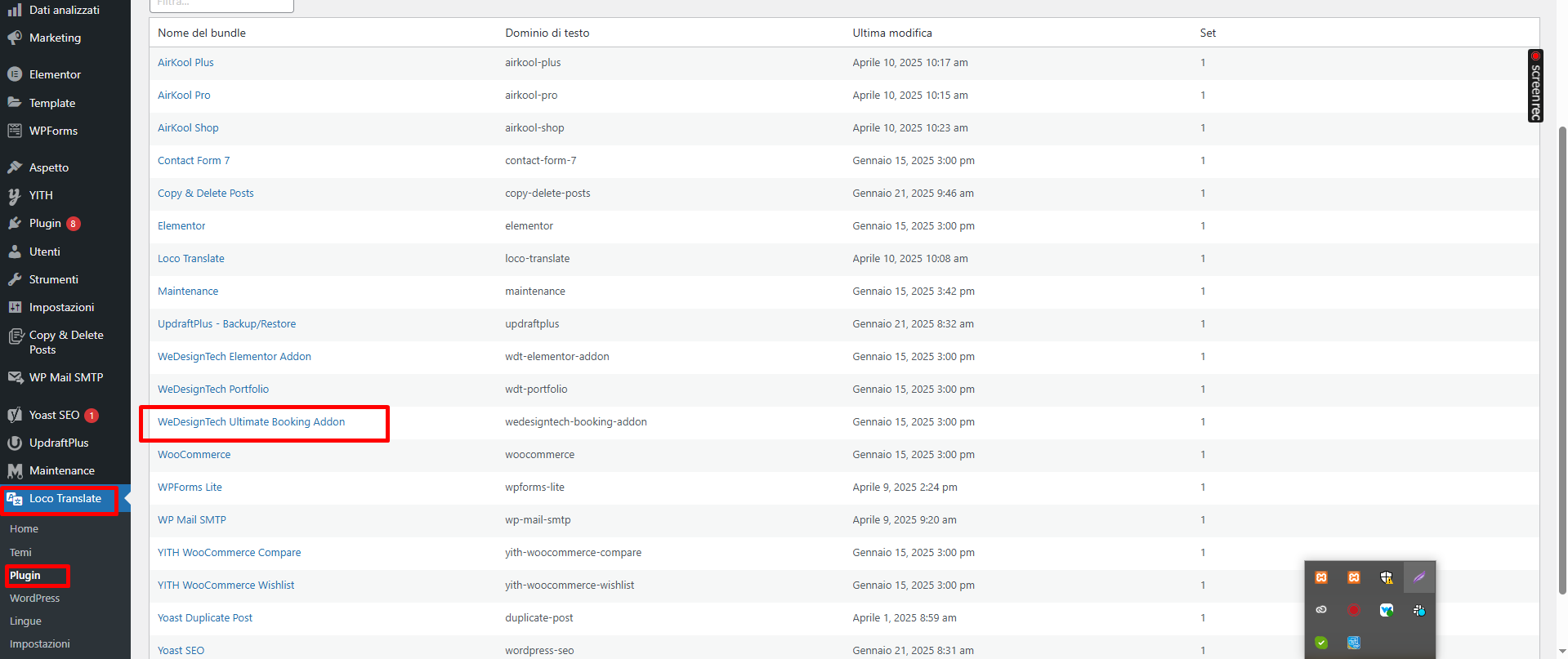The width and height of the screenshot is (1568, 659).
Task: Click the Elementor icon in the sidebar
Action: [x=15, y=74]
